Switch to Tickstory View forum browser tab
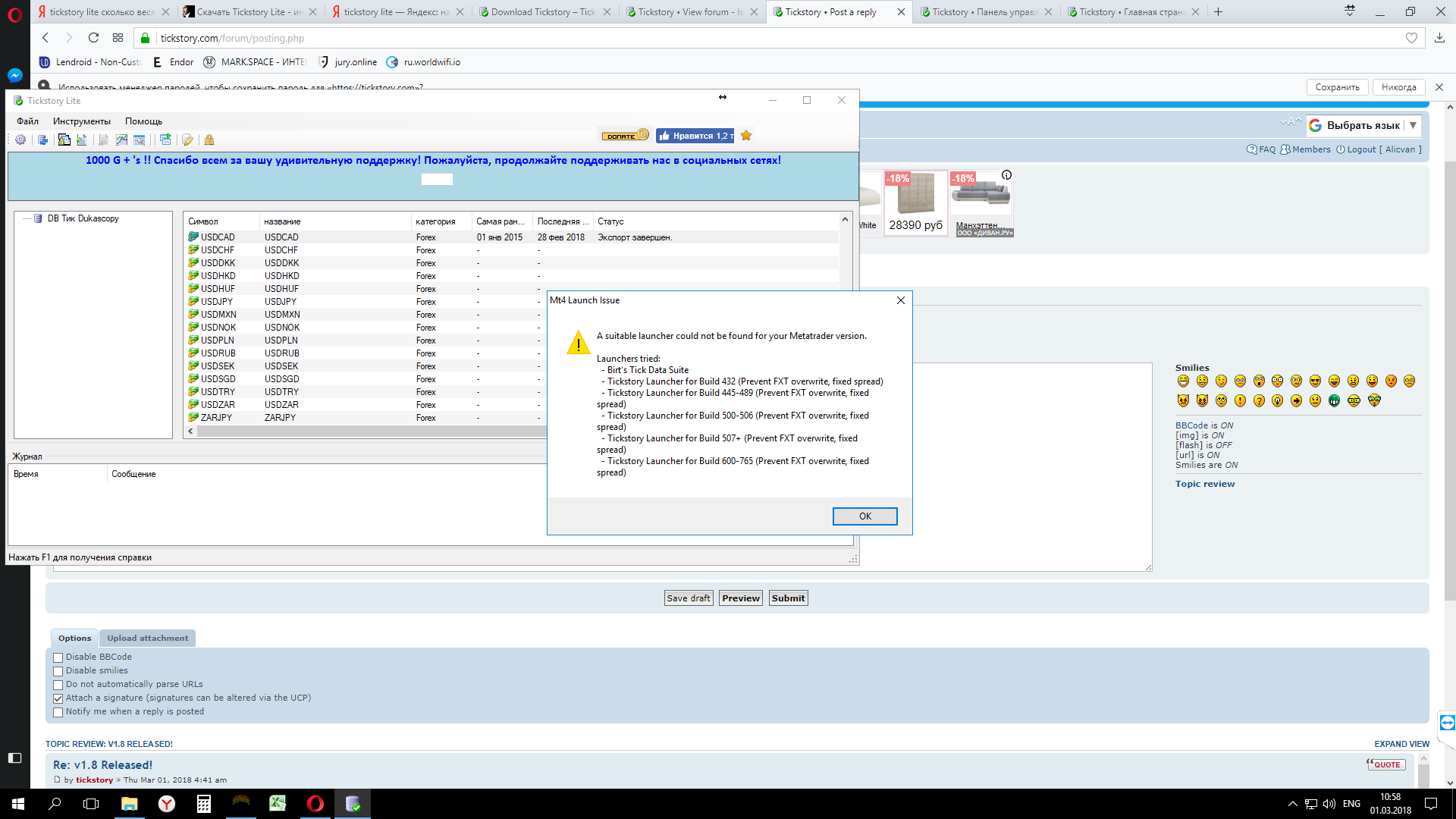The height and width of the screenshot is (819, 1456). click(691, 12)
